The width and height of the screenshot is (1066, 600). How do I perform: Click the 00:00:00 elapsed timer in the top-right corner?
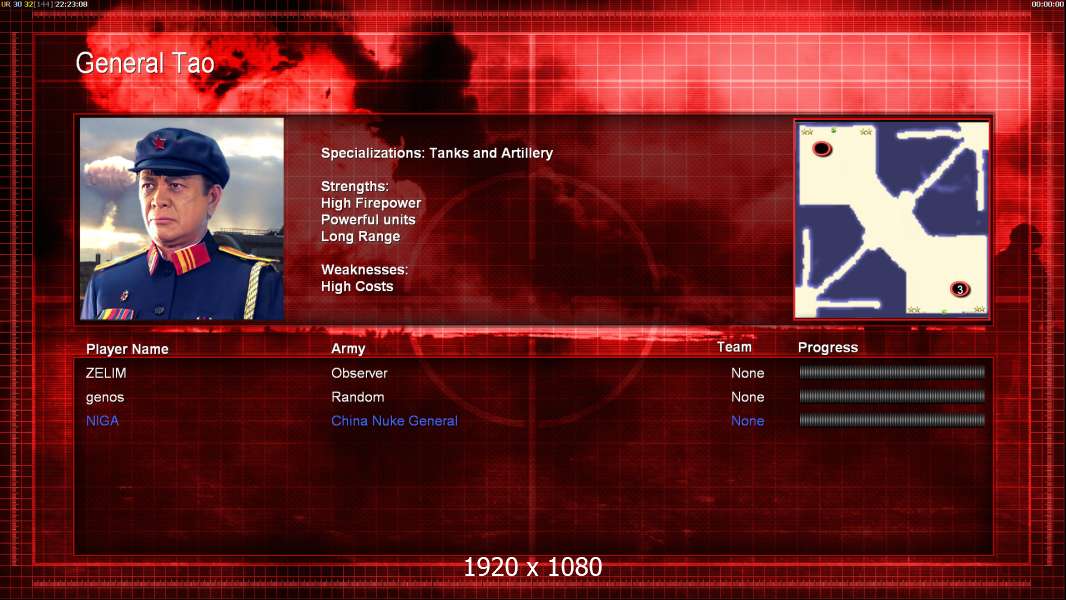[x=1048, y=4]
